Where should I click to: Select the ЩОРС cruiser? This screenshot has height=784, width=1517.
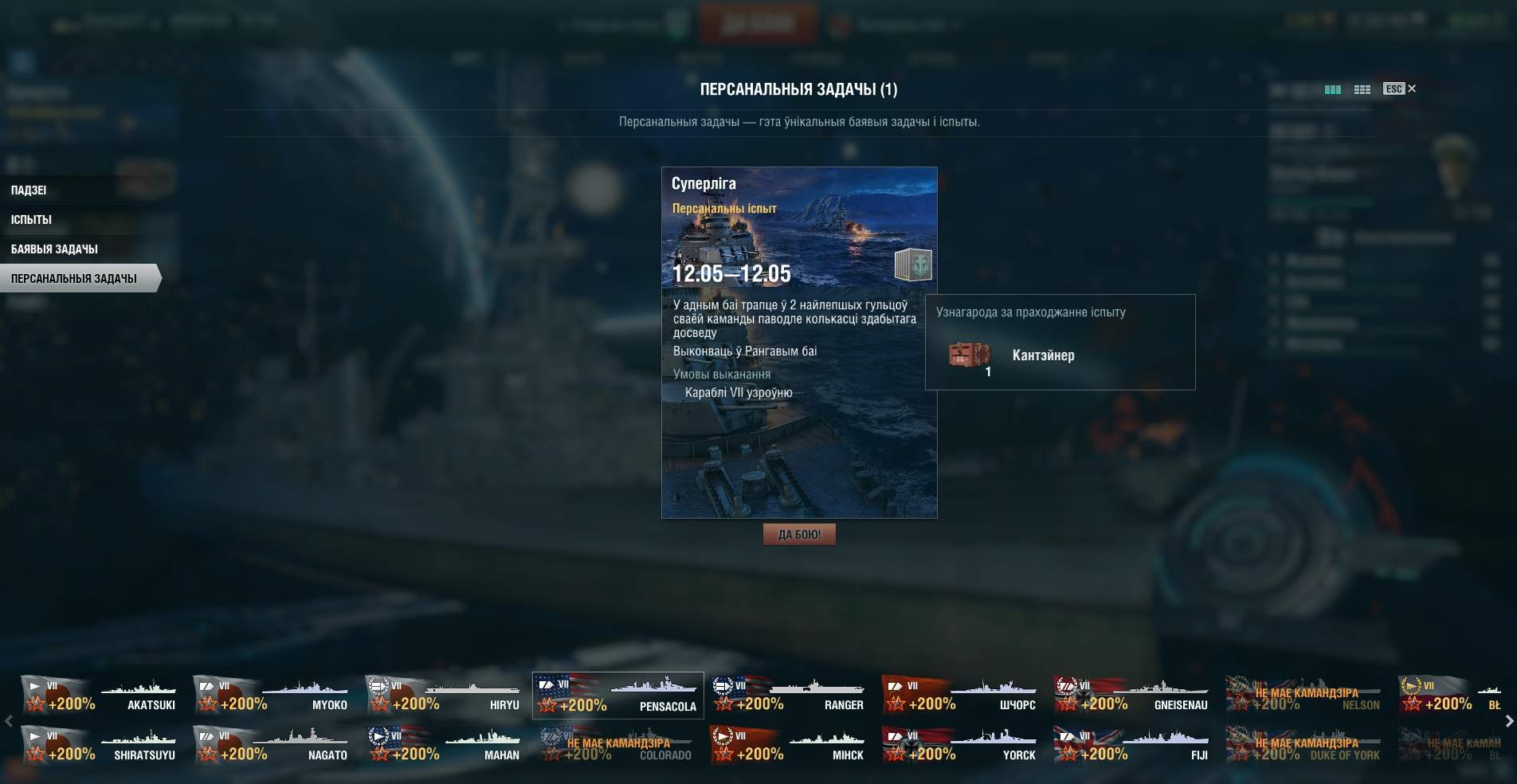pos(961,696)
